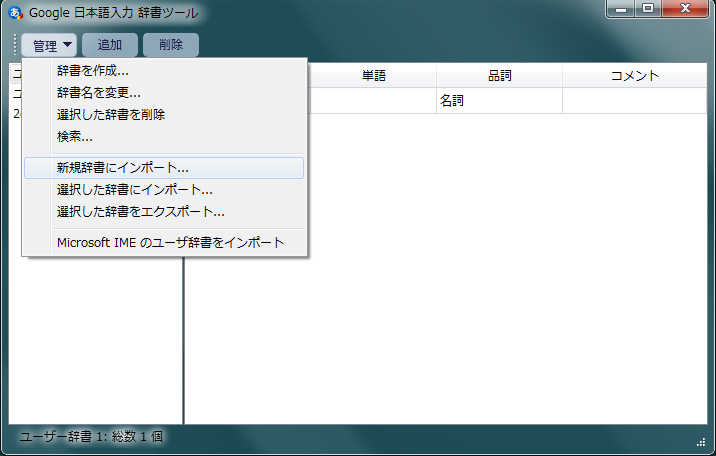Choose 新規辞書にインポート... menu item
Image resolution: width=716 pixels, height=456 pixels.
pyautogui.click(x=164, y=168)
